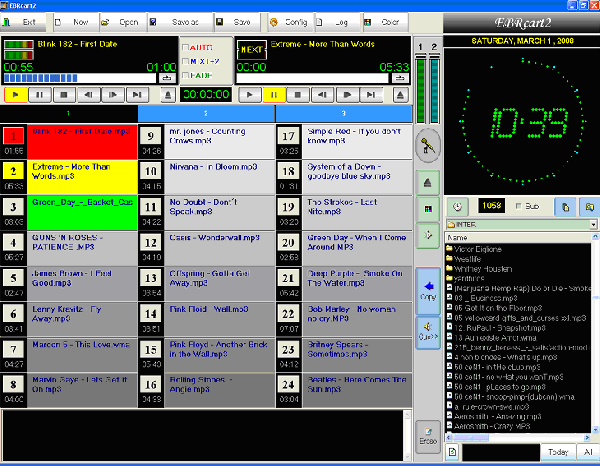Screen dimensions: 600x466
Task: Switch to cart page tab 2
Action: coord(206,113)
